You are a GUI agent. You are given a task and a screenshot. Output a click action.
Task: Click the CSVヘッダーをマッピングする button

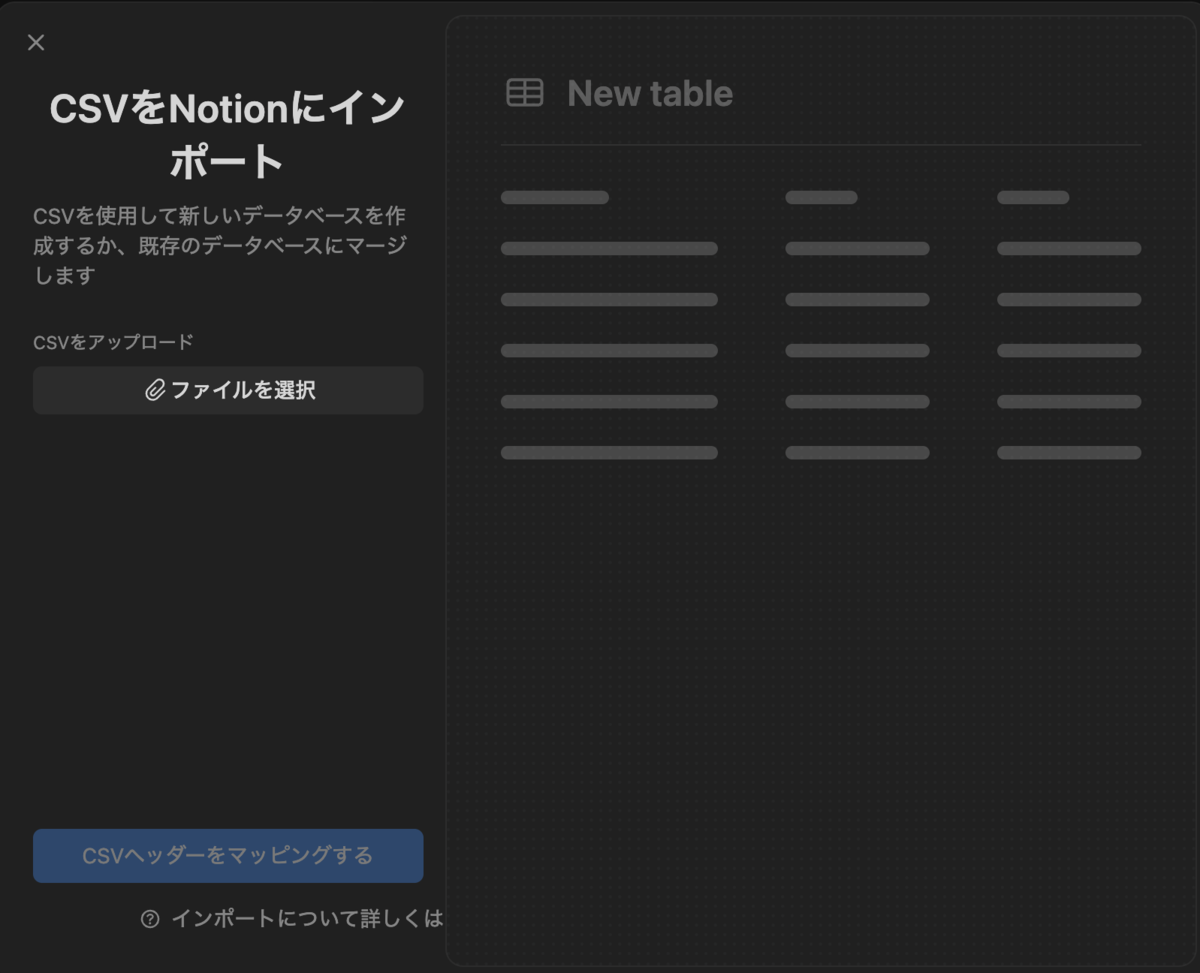[x=228, y=856]
